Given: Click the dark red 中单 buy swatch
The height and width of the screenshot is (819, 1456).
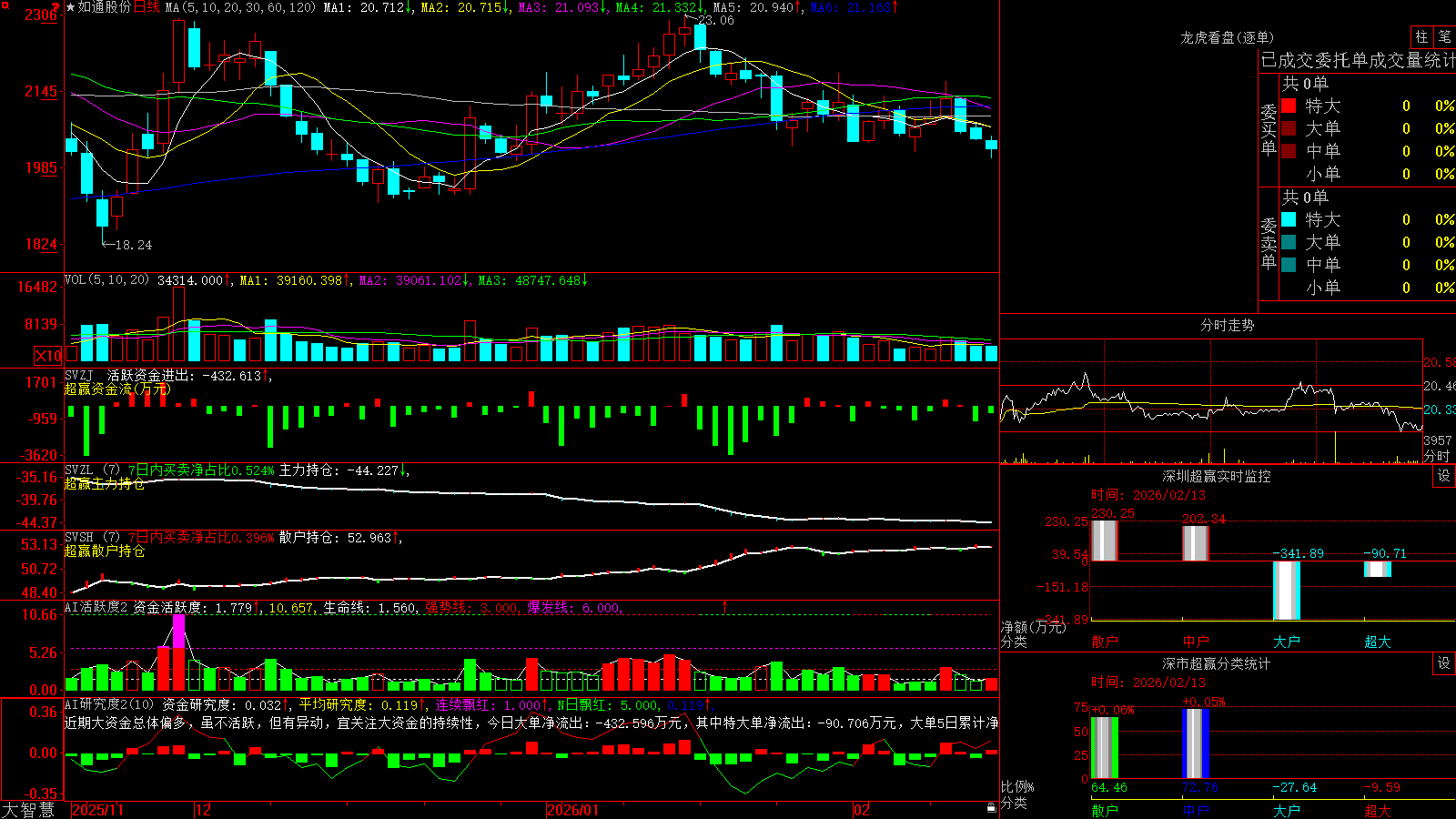Looking at the screenshot, I should (x=1289, y=151).
